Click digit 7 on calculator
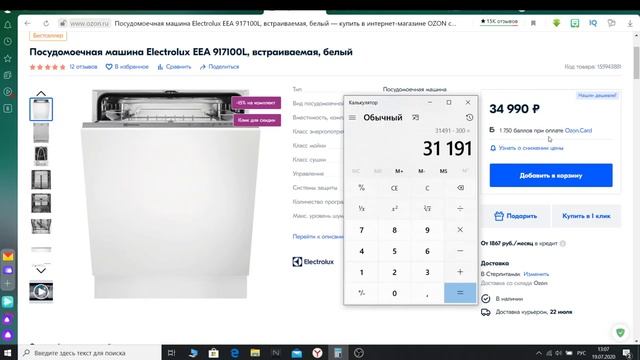The height and width of the screenshot is (360, 640). pos(362,230)
